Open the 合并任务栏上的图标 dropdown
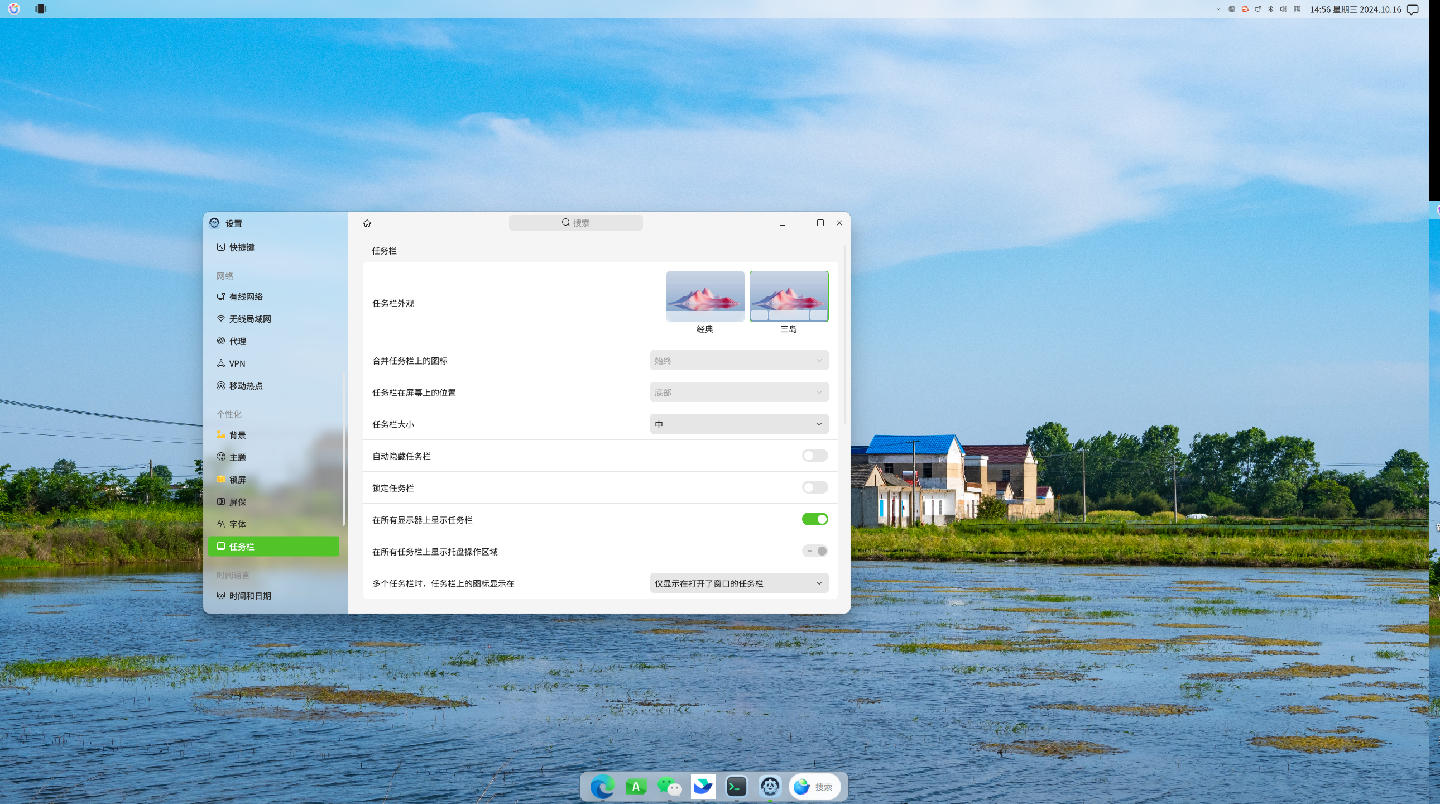 tap(739, 360)
